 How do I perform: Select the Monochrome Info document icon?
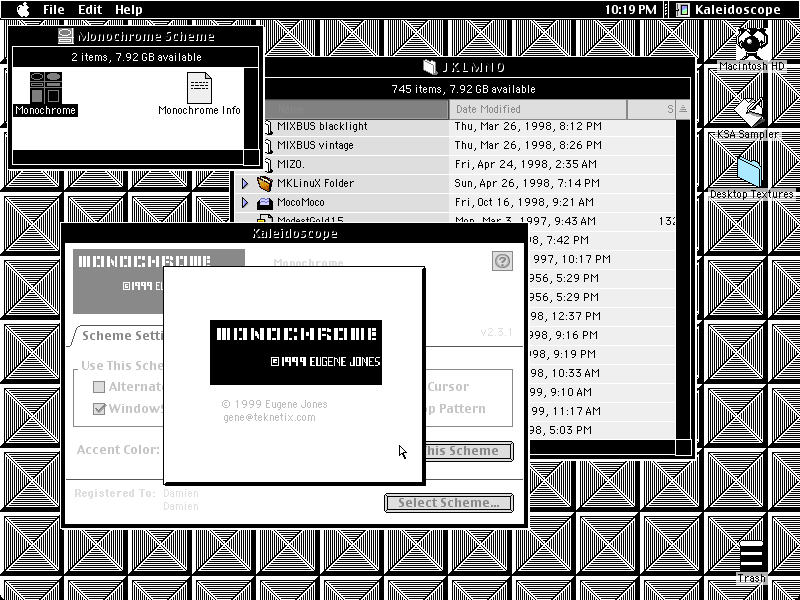[x=199, y=88]
